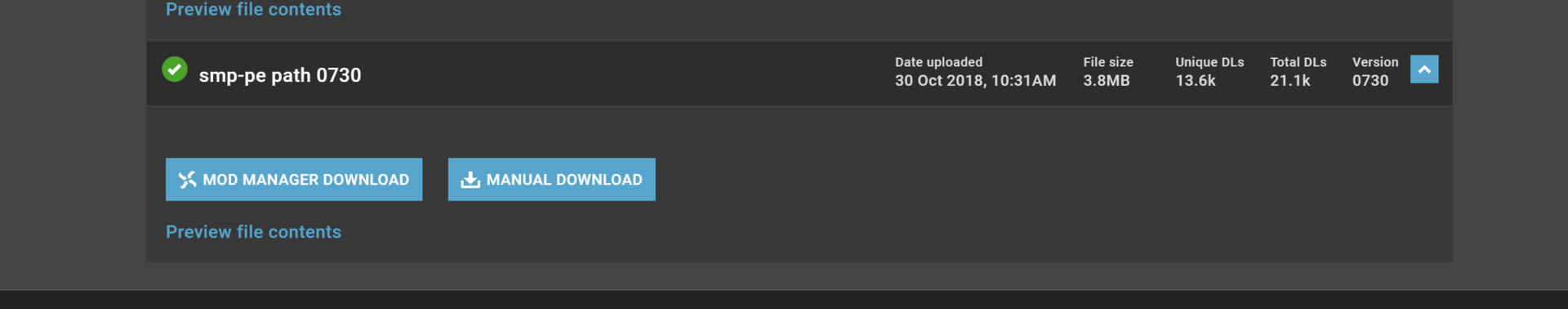Click the Date uploaded label
The height and width of the screenshot is (309, 1568).
click(938, 62)
